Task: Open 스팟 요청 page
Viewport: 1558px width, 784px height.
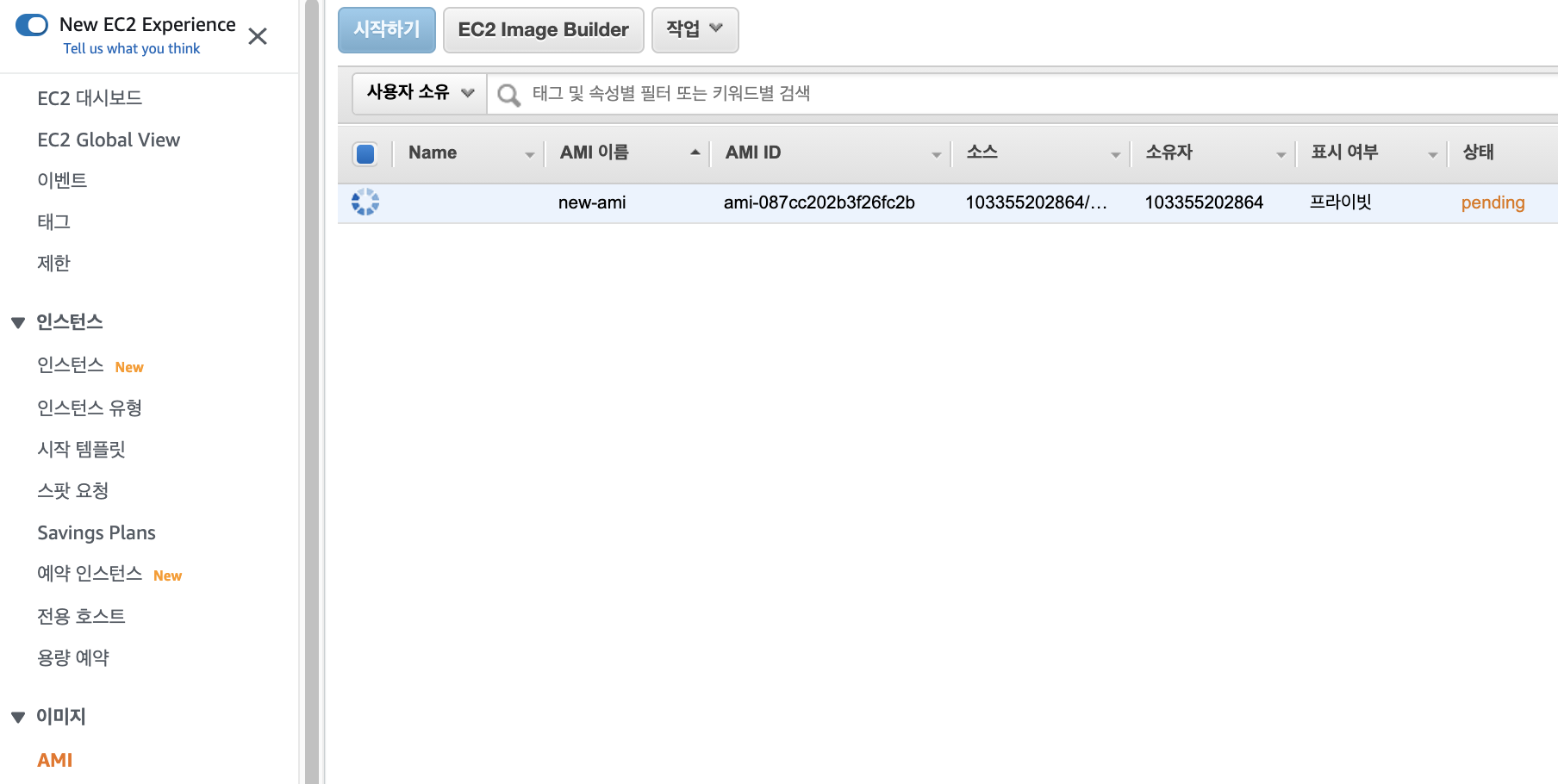Action: (72, 490)
